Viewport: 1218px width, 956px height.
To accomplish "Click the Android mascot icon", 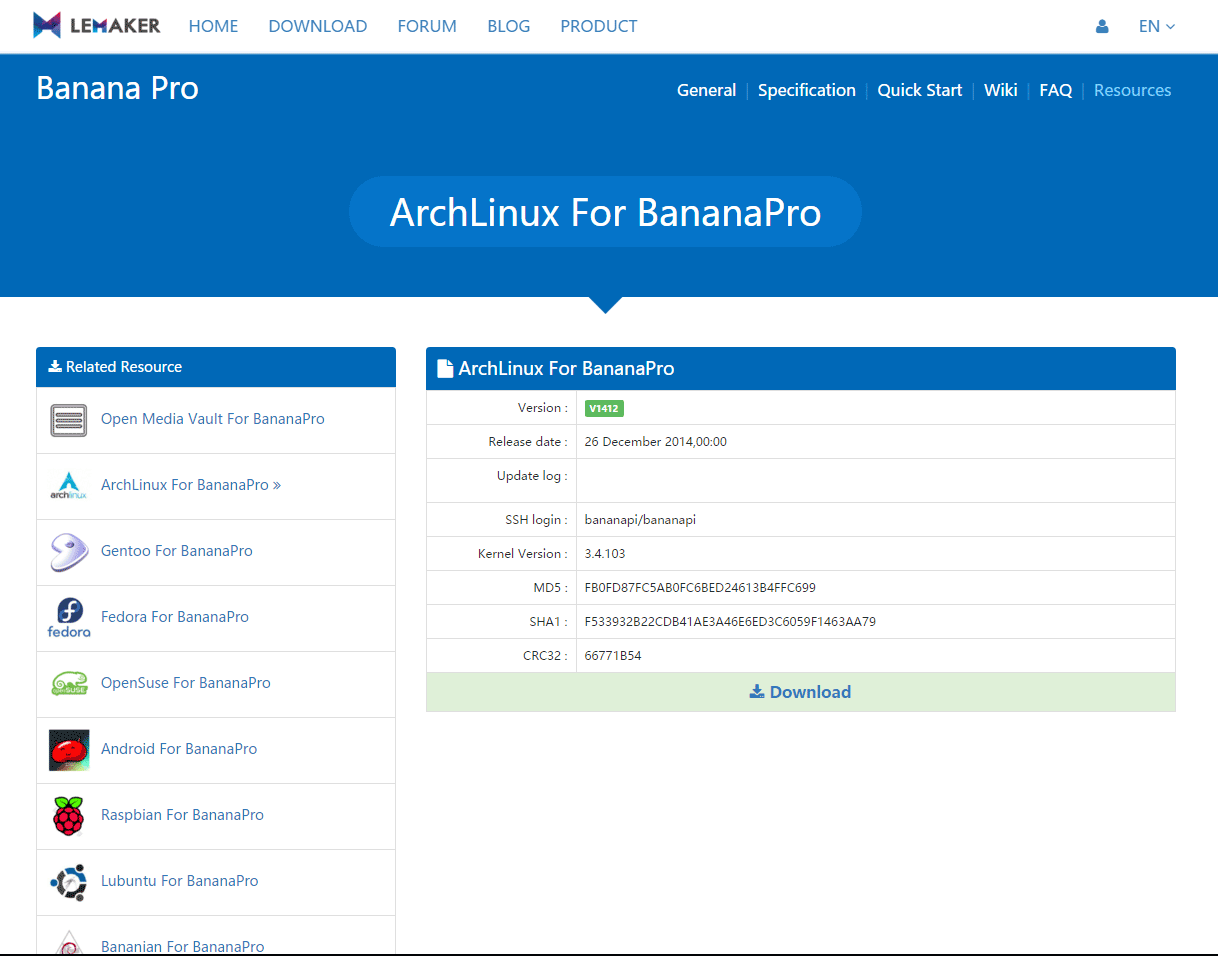I will (x=68, y=749).
